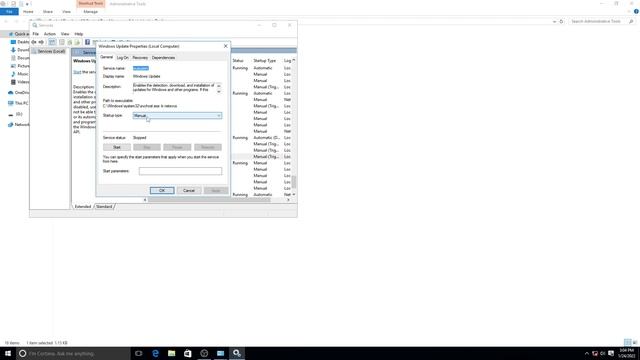Click the highlighted Service name field
Image resolution: width=640 pixels, height=360 pixels.
point(141,68)
